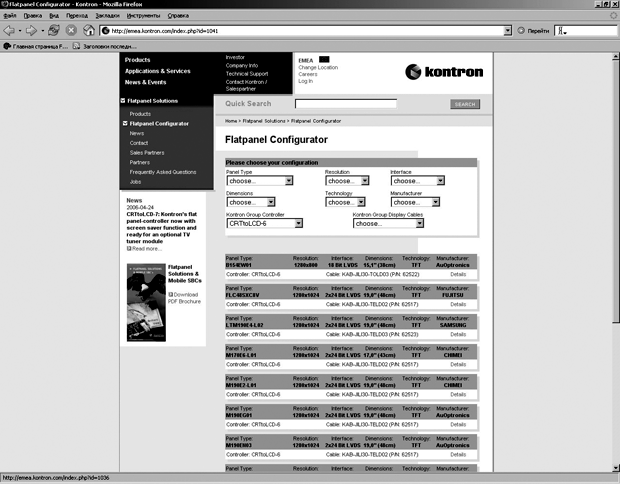This screenshot has height=484, width=620.
Task: Open the address bar URL dropdown
Action: coord(508,31)
